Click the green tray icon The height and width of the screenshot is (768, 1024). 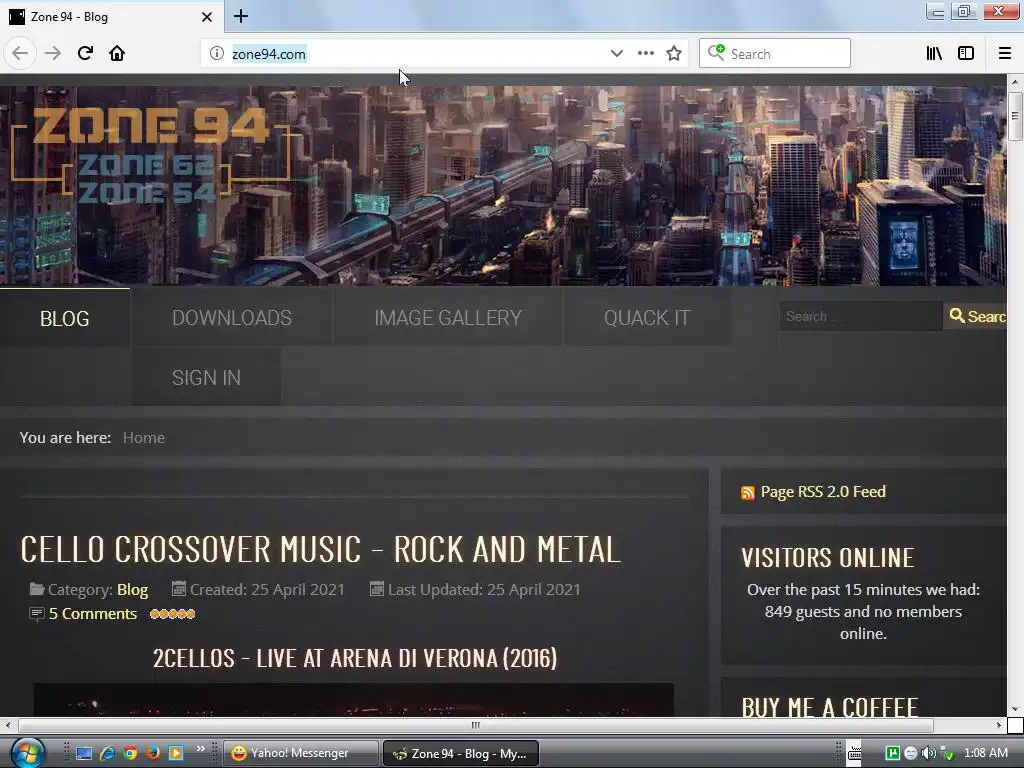tap(892, 753)
